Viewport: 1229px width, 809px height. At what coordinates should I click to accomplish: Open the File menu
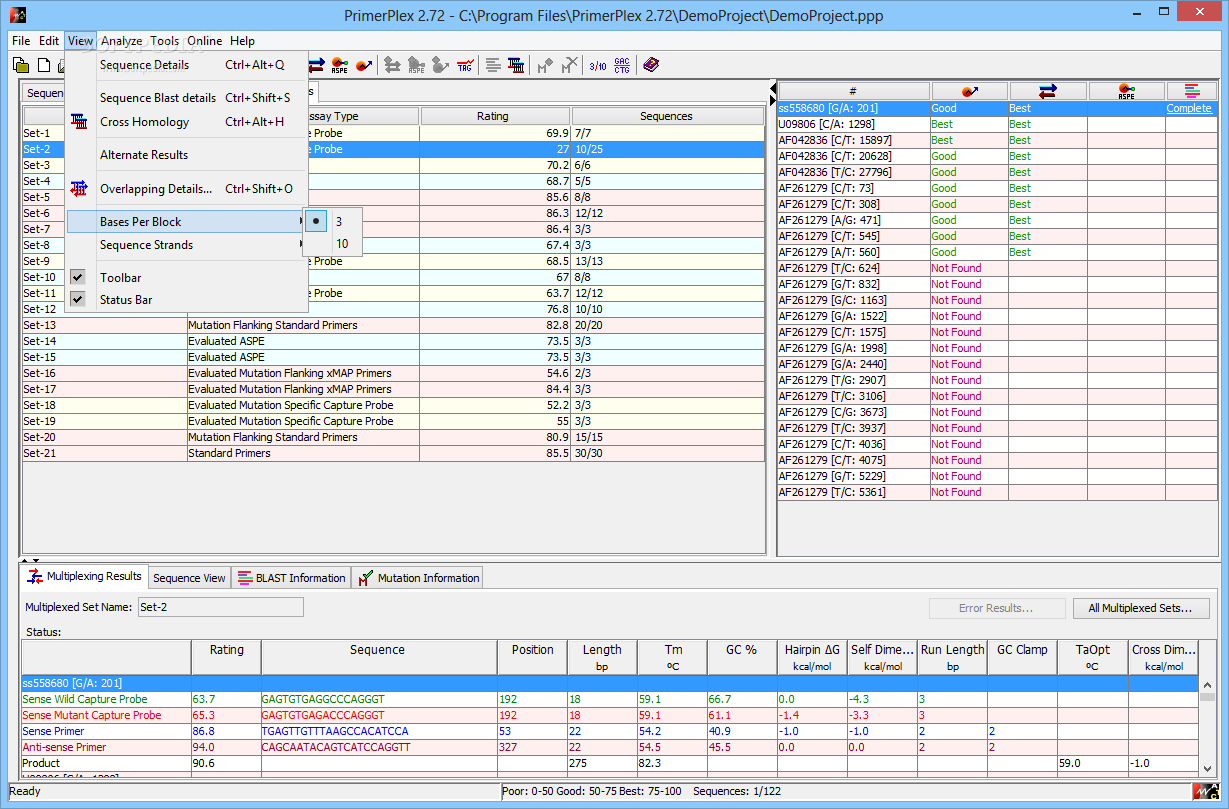pyautogui.click(x=21, y=41)
